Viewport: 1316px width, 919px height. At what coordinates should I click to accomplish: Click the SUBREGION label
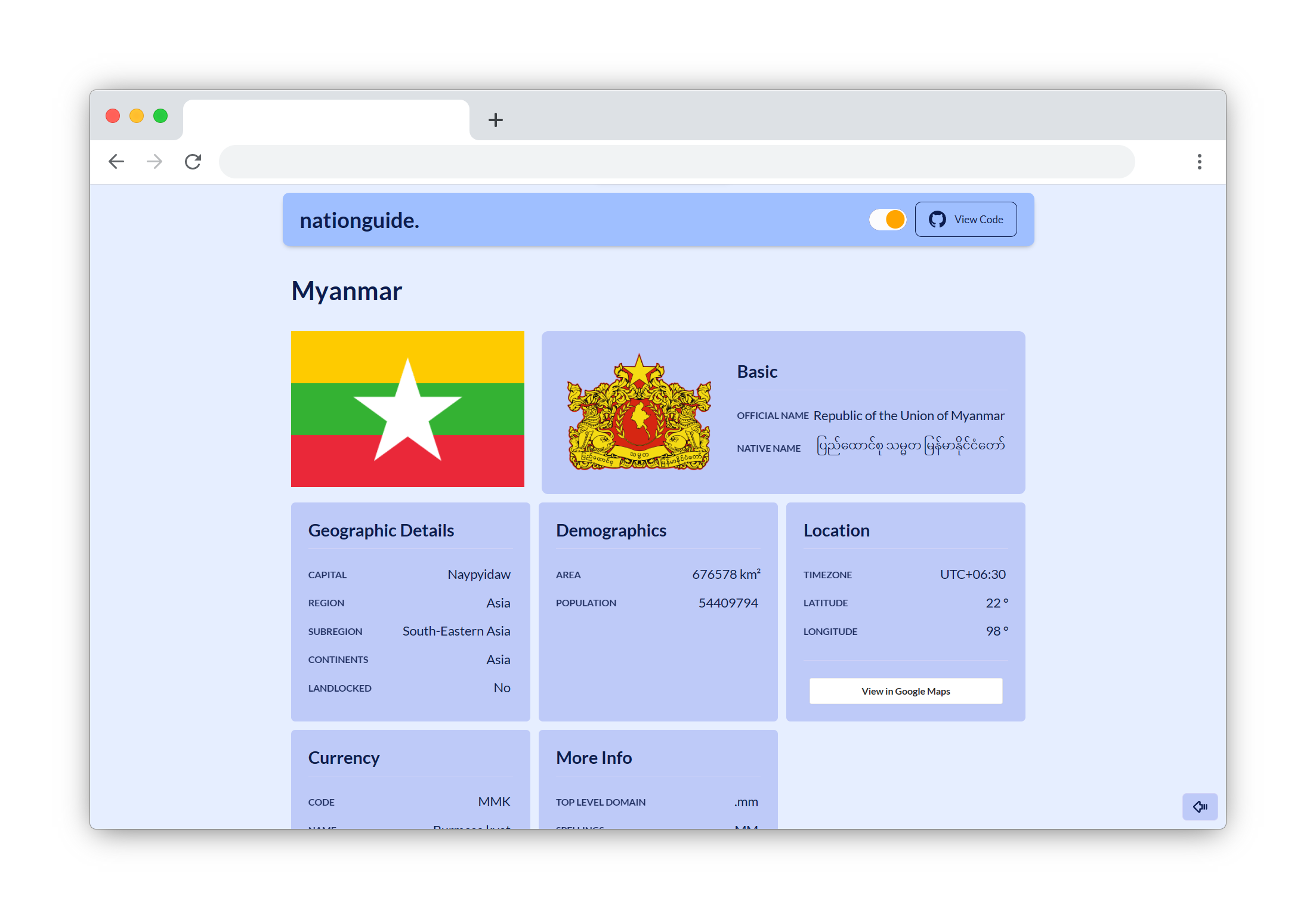click(x=335, y=631)
